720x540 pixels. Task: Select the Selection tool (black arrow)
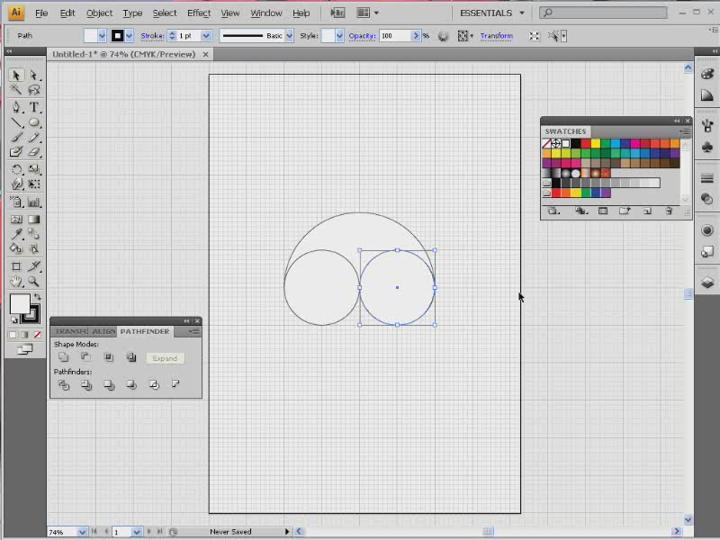(16, 75)
